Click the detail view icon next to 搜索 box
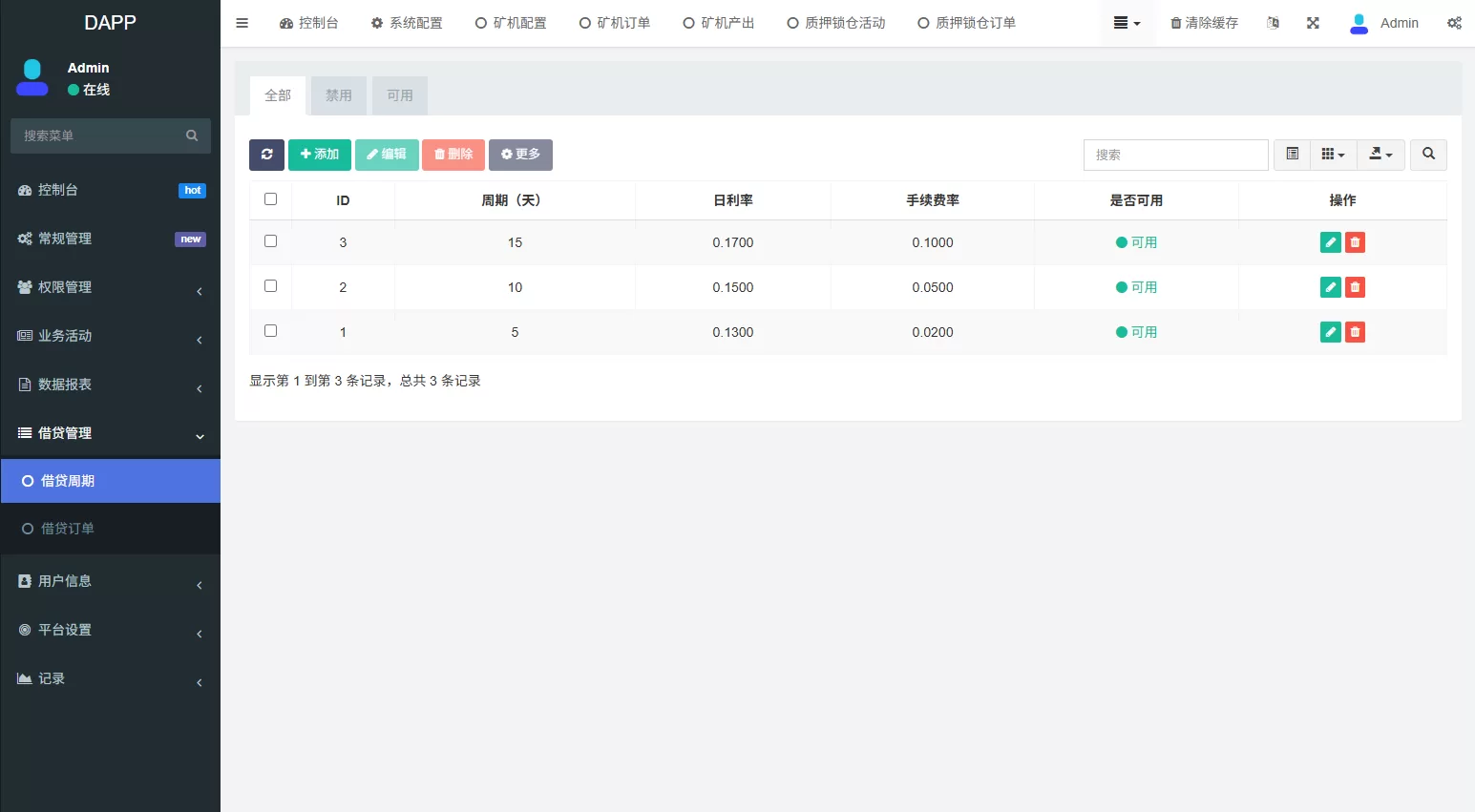 (1292, 154)
